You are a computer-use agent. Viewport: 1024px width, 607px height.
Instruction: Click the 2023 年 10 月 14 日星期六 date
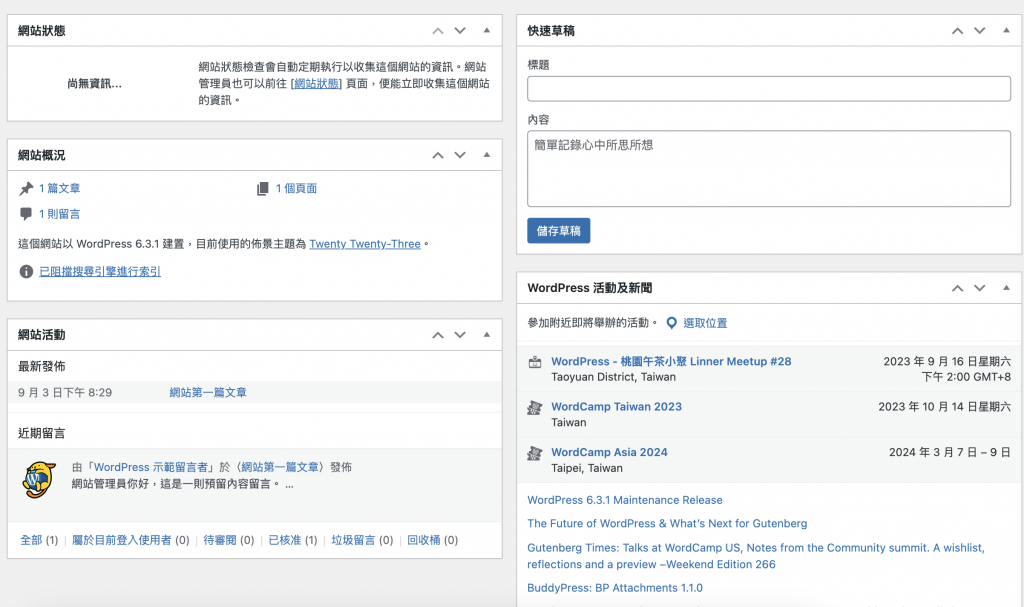(944, 406)
